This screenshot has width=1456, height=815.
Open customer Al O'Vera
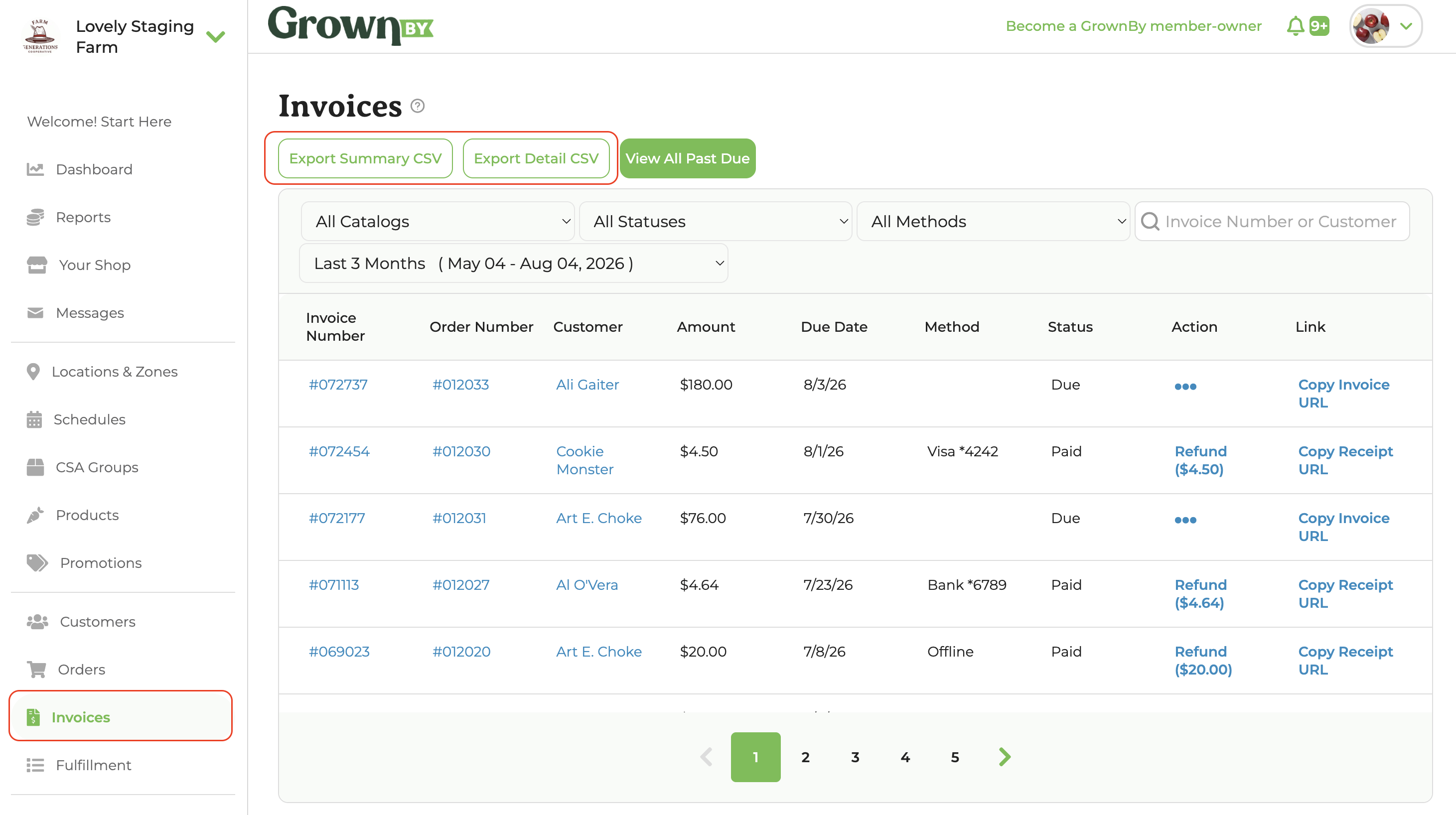(x=586, y=584)
